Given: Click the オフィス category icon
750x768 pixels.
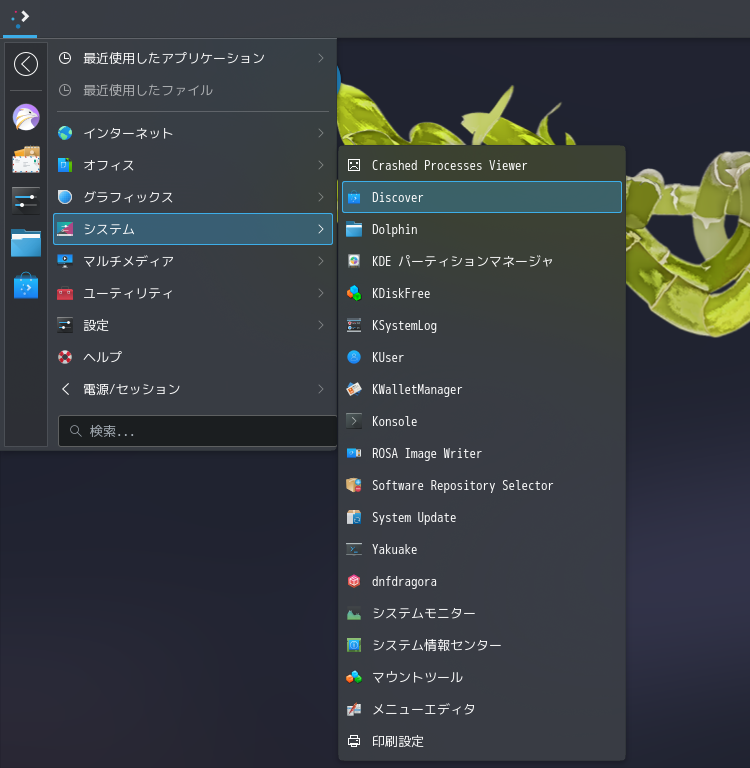Looking at the screenshot, I should tap(65, 165).
